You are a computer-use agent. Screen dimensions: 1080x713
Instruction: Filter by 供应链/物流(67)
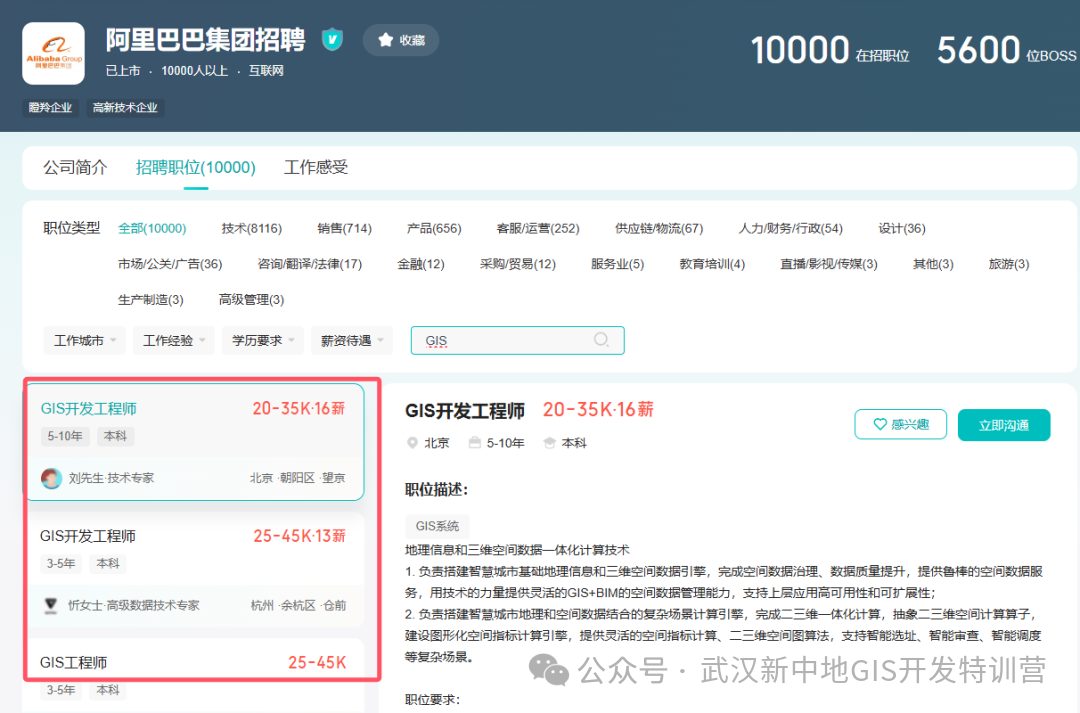[658, 228]
